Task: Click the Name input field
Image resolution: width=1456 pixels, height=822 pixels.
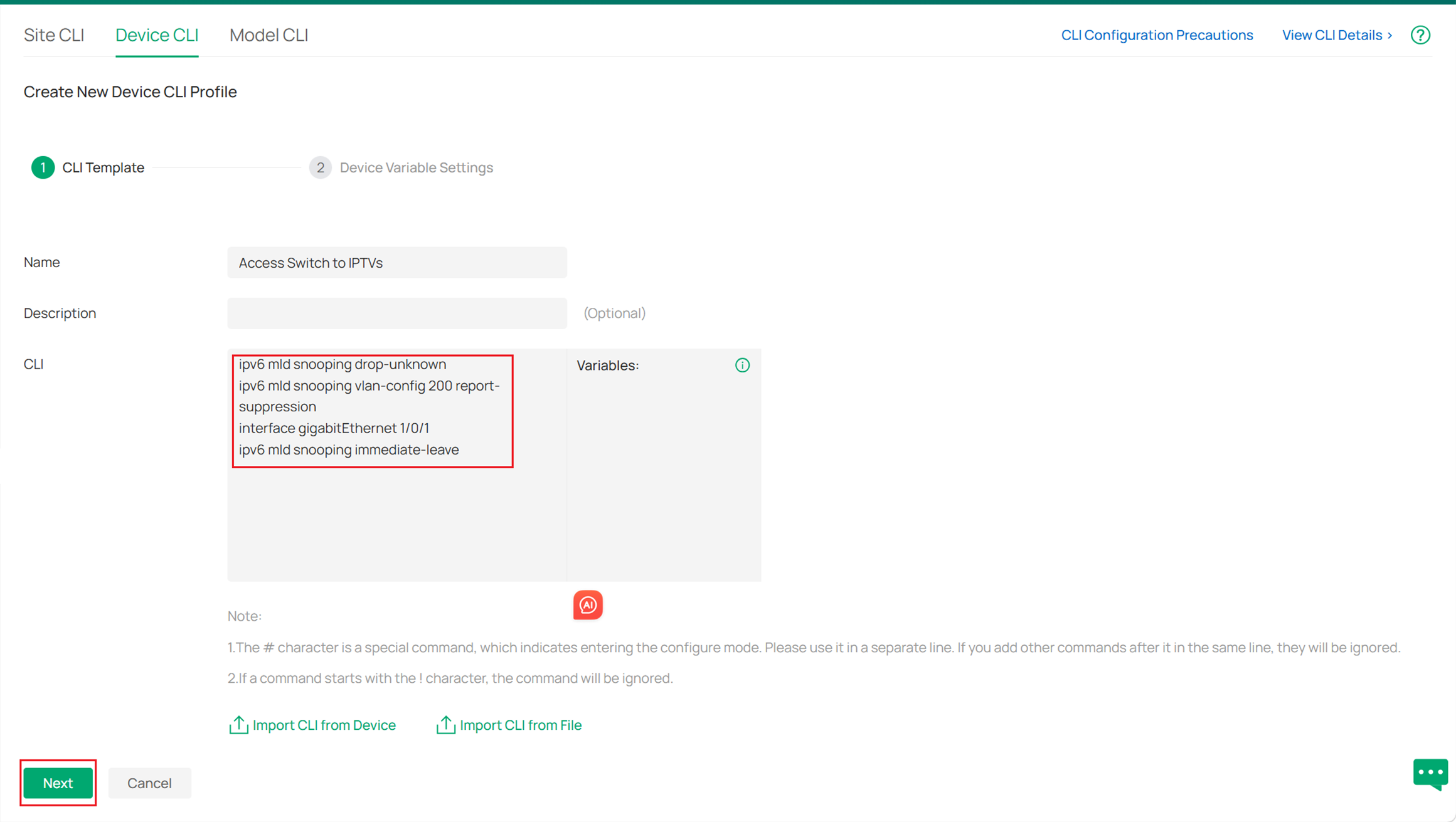Action: coord(396,263)
